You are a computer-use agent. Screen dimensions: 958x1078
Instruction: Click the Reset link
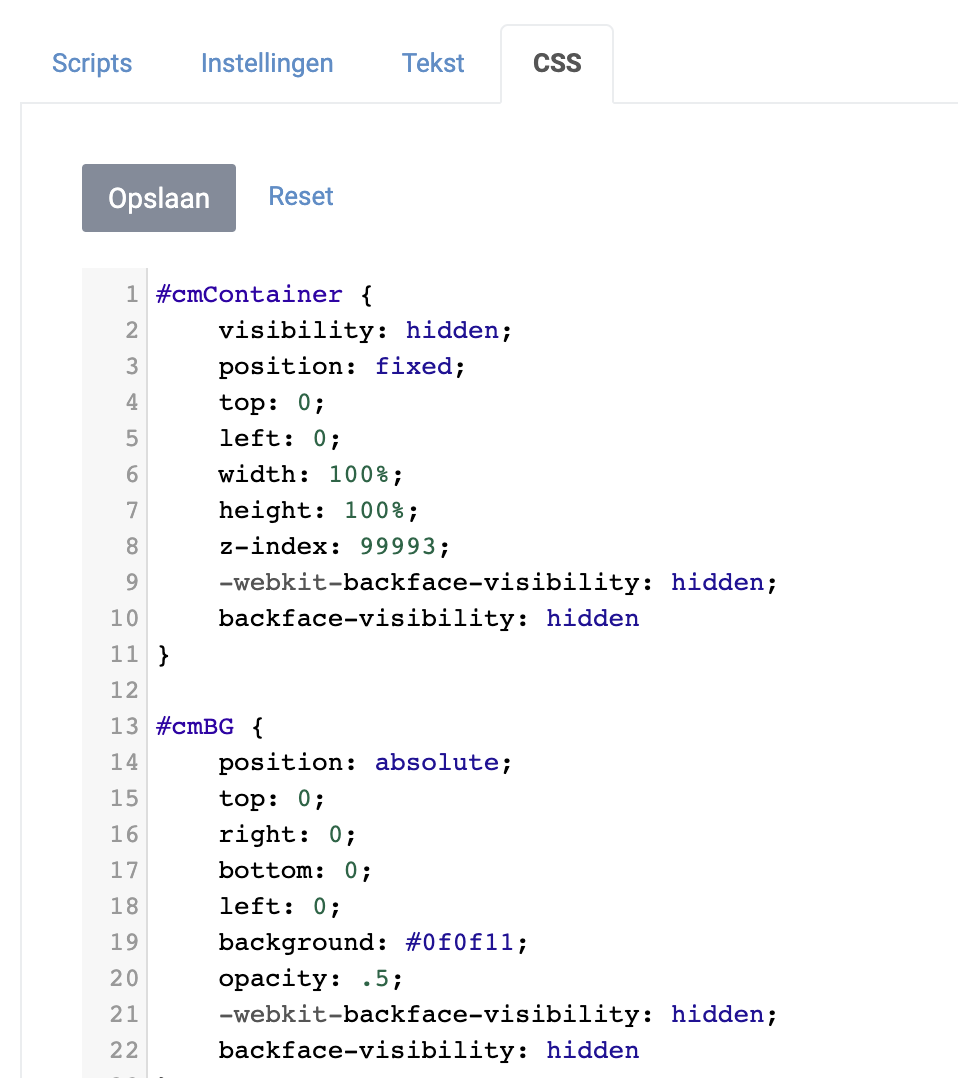301,197
